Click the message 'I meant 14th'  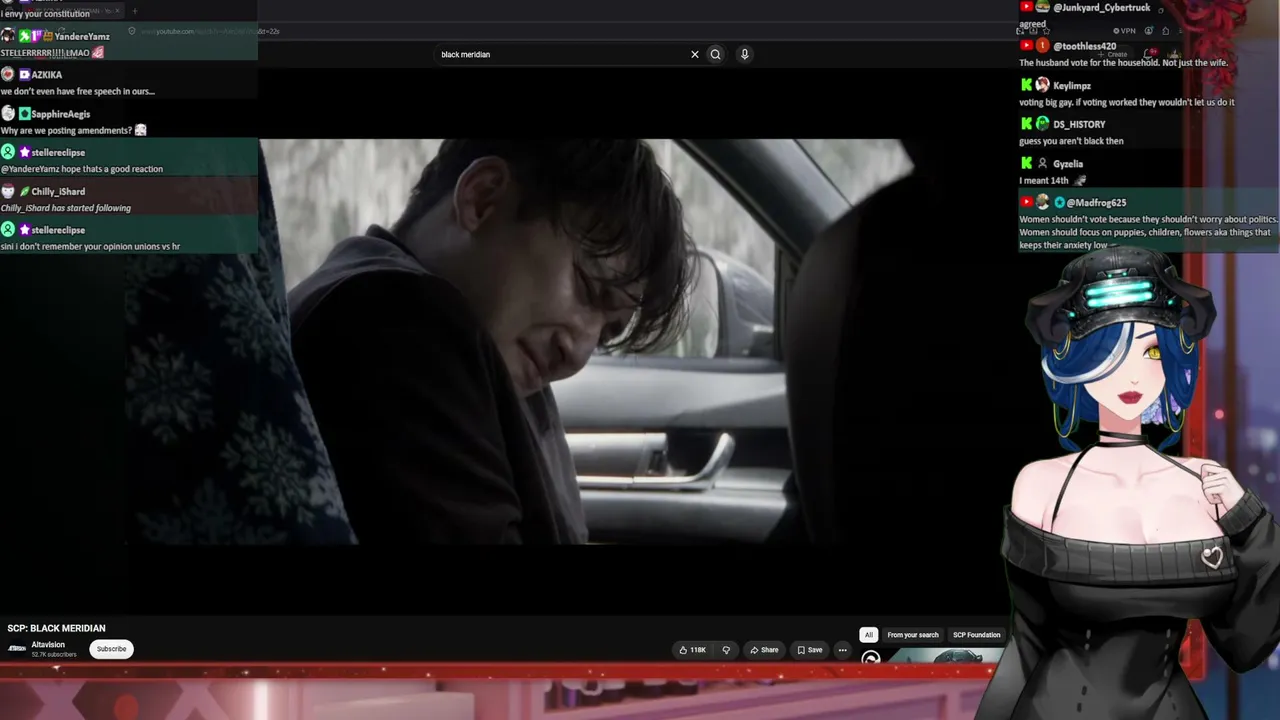(1044, 181)
